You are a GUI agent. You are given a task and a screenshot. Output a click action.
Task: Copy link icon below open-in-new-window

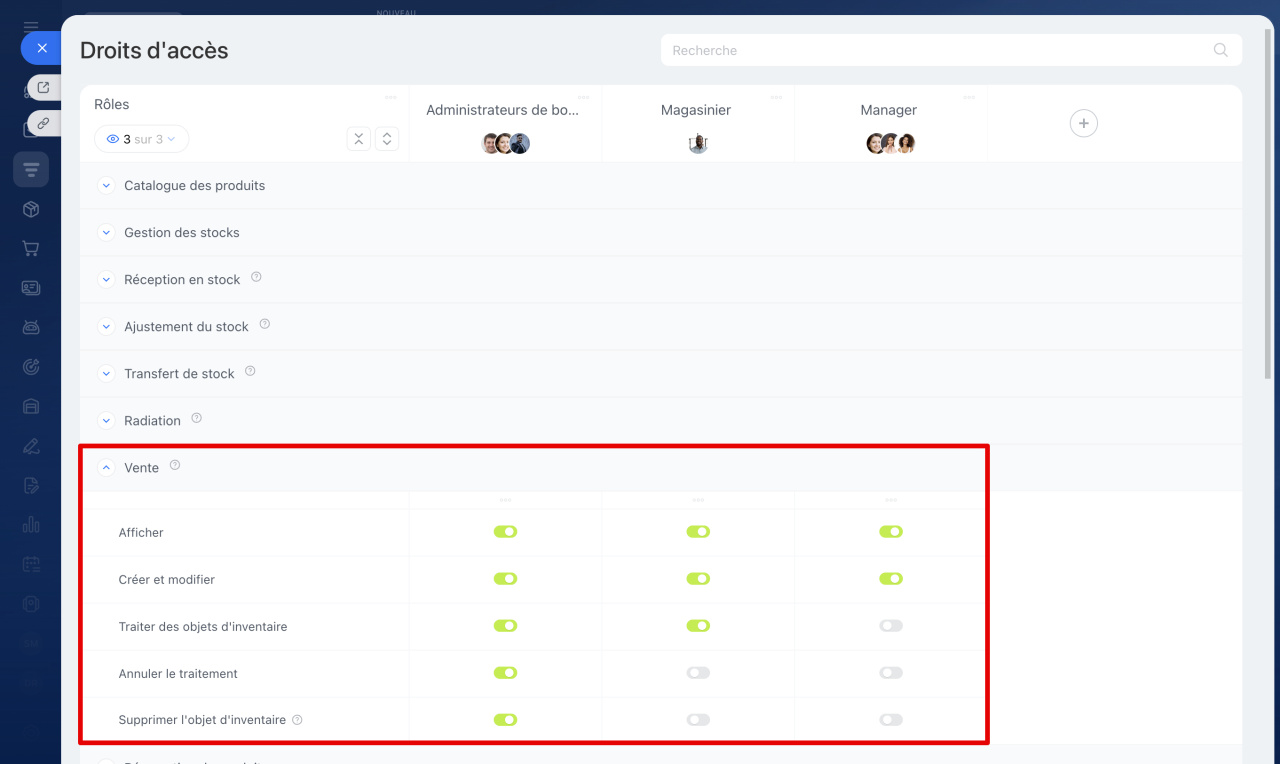43,124
